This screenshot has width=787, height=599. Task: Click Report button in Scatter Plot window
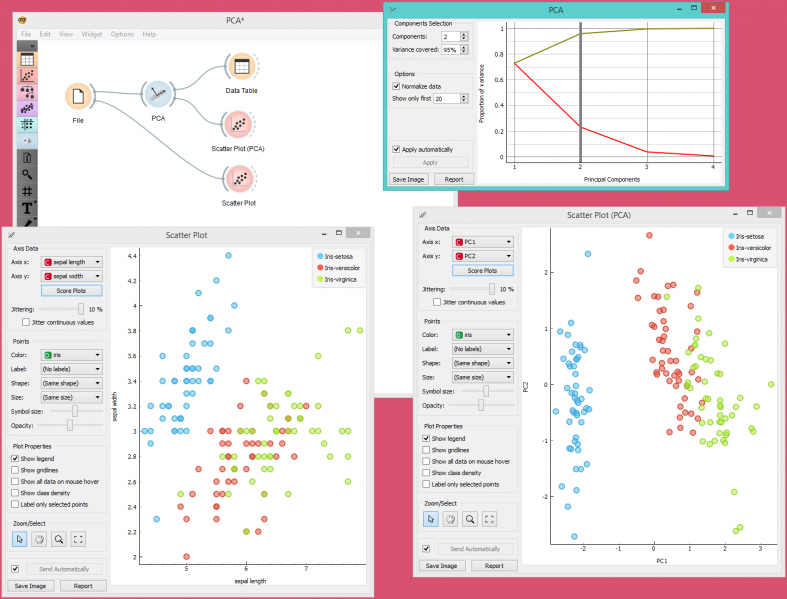83,585
